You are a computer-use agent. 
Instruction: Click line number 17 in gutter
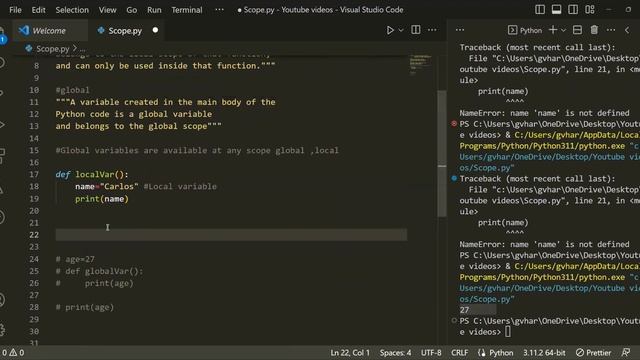click(34, 175)
